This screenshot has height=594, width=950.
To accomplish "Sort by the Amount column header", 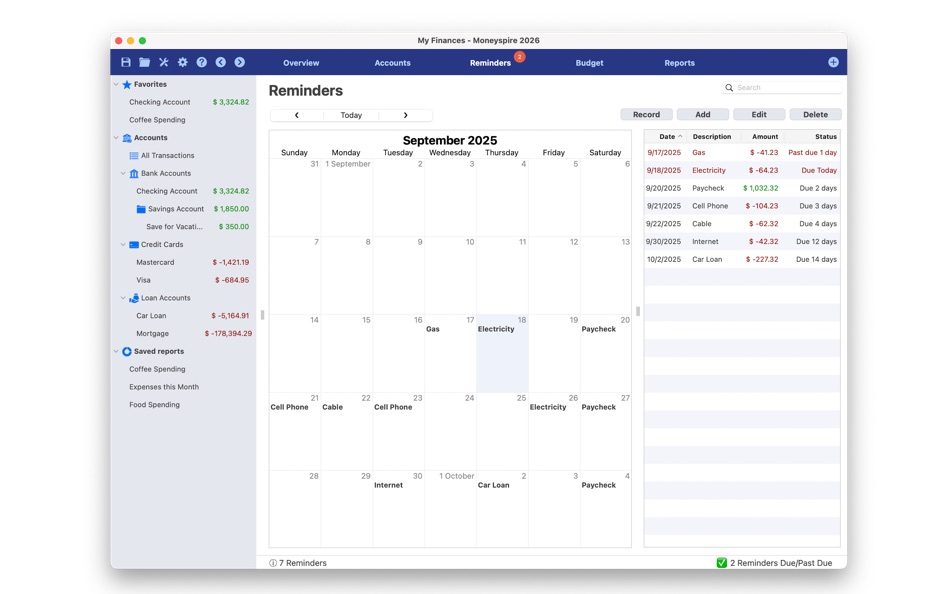I will tap(765, 137).
